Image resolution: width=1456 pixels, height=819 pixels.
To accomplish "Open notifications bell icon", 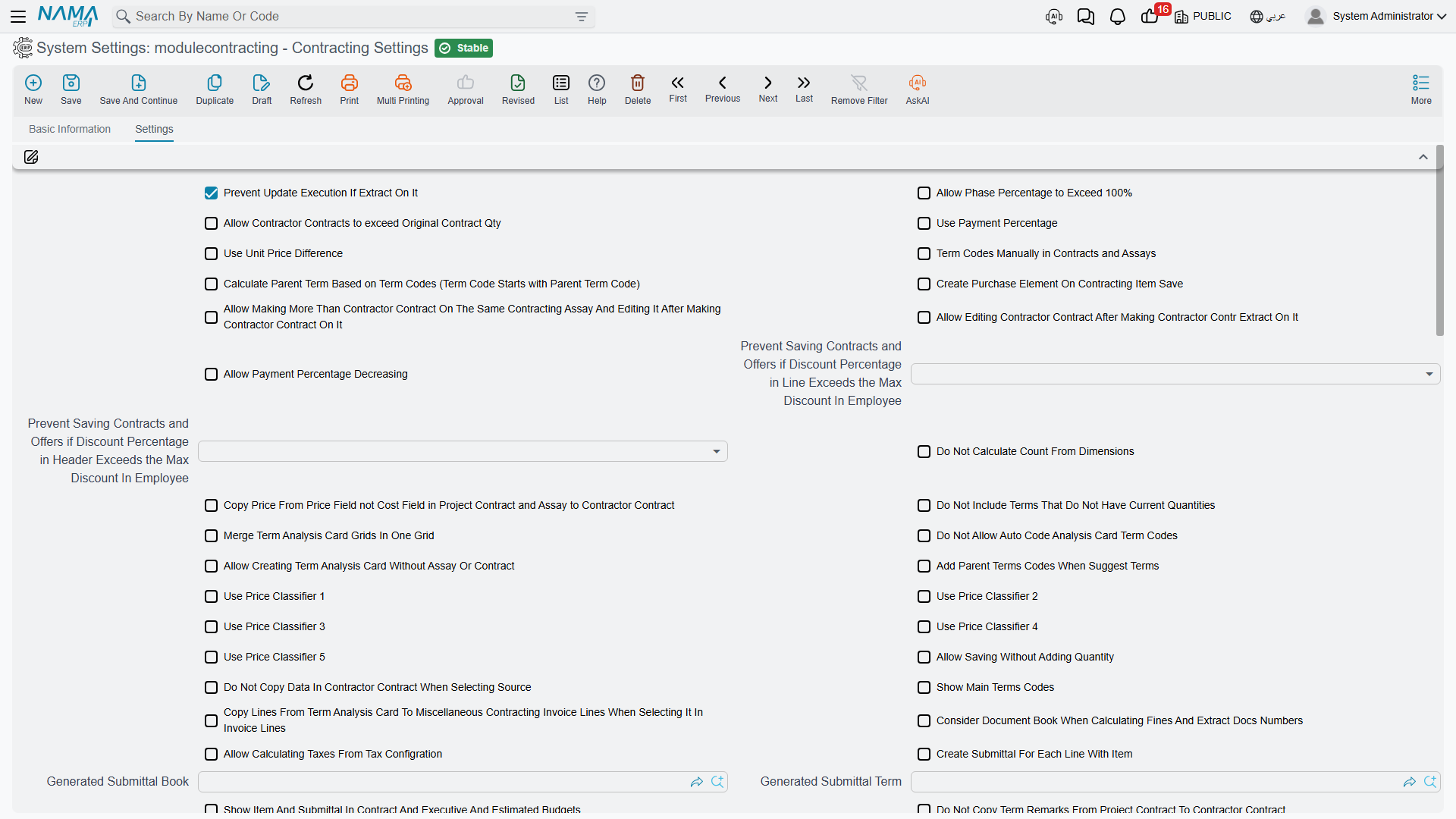I will [1117, 17].
